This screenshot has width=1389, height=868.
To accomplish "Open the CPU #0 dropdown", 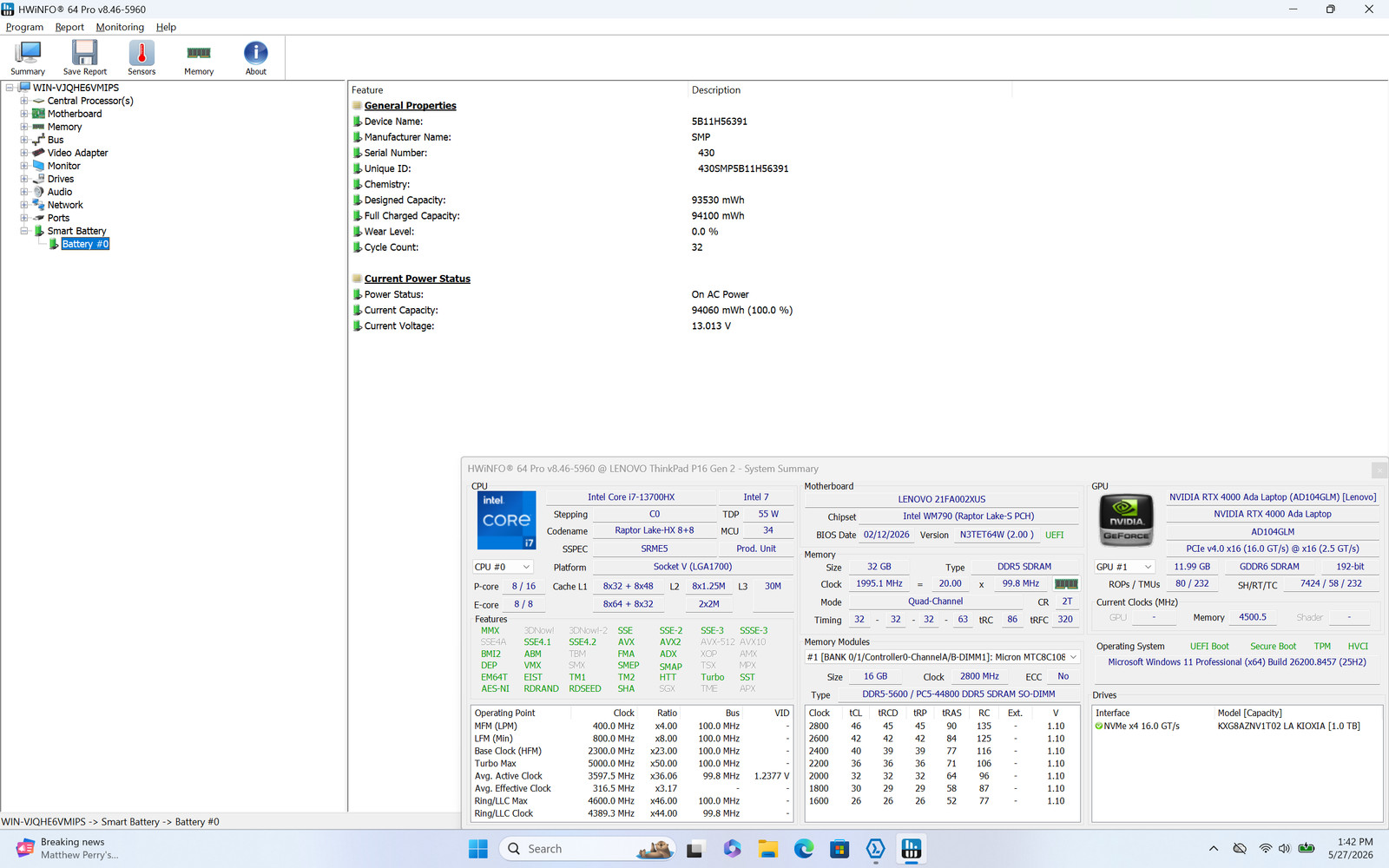I will click(503, 567).
